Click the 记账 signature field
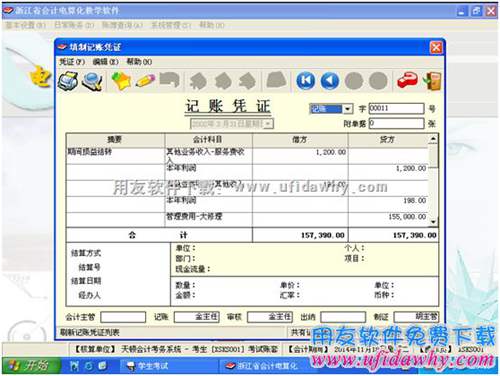Viewport: 500px width, 376px height. (x=196, y=317)
